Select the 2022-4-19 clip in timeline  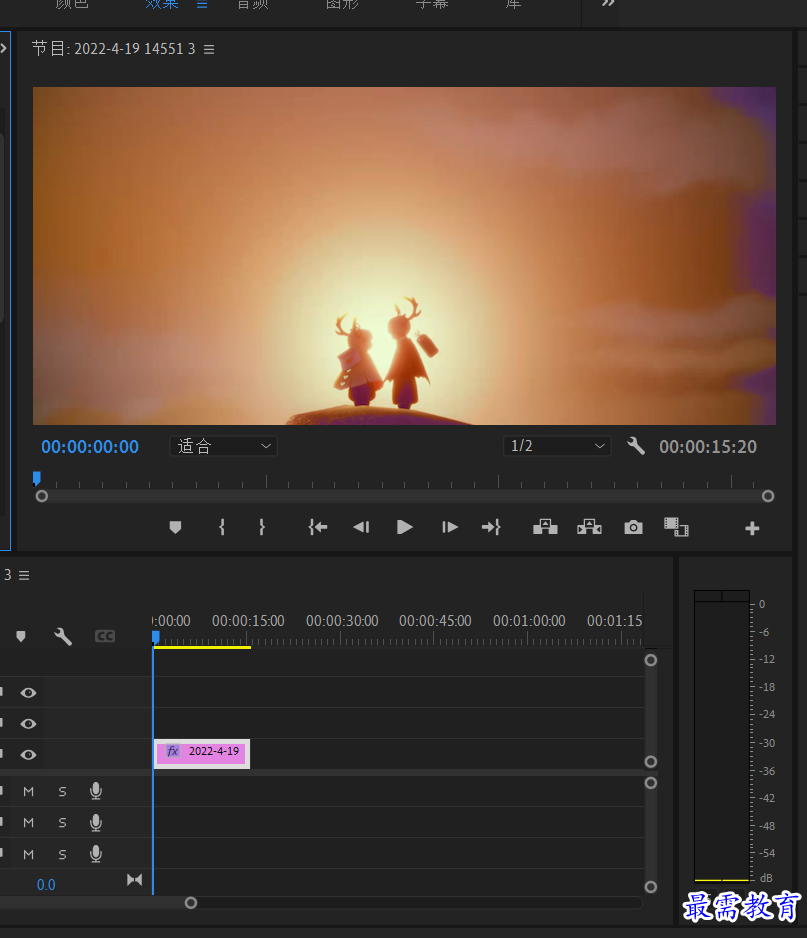[202, 753]
